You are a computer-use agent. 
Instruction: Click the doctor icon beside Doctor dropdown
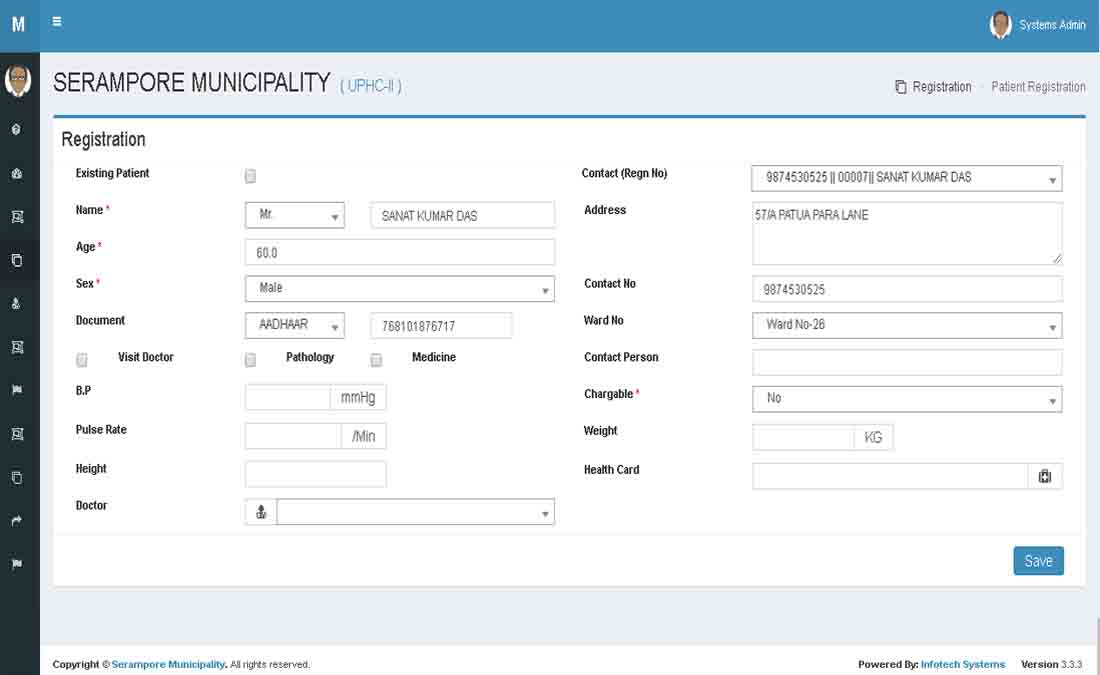tap(261, 513)
